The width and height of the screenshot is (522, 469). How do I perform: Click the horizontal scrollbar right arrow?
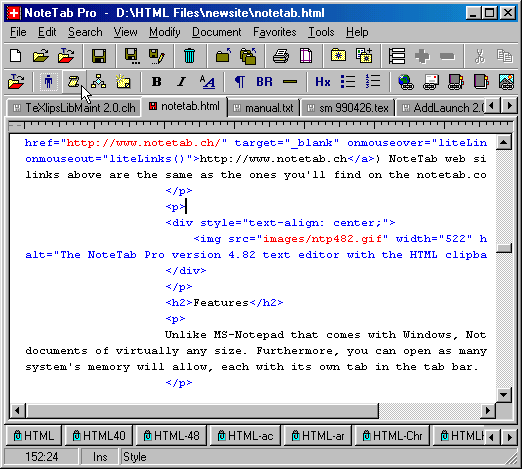click(488, 410)
